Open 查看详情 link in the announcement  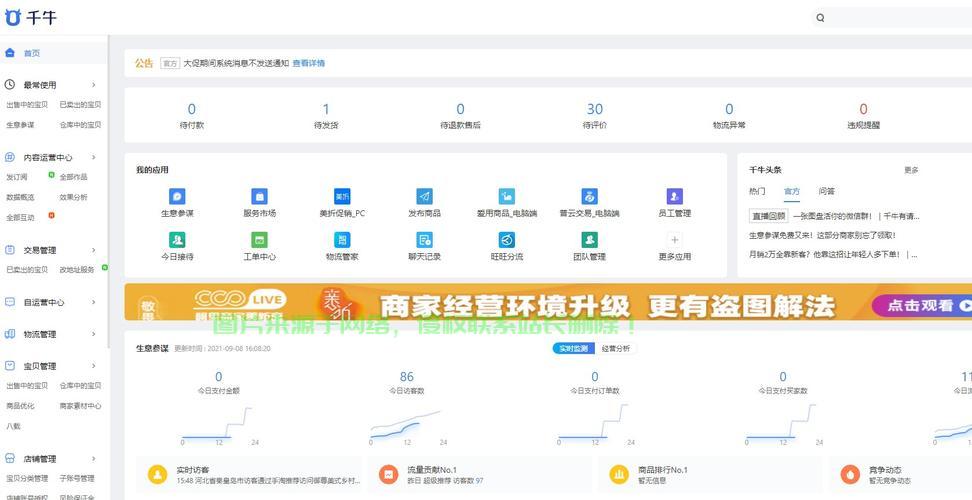(x=309, y=63)
